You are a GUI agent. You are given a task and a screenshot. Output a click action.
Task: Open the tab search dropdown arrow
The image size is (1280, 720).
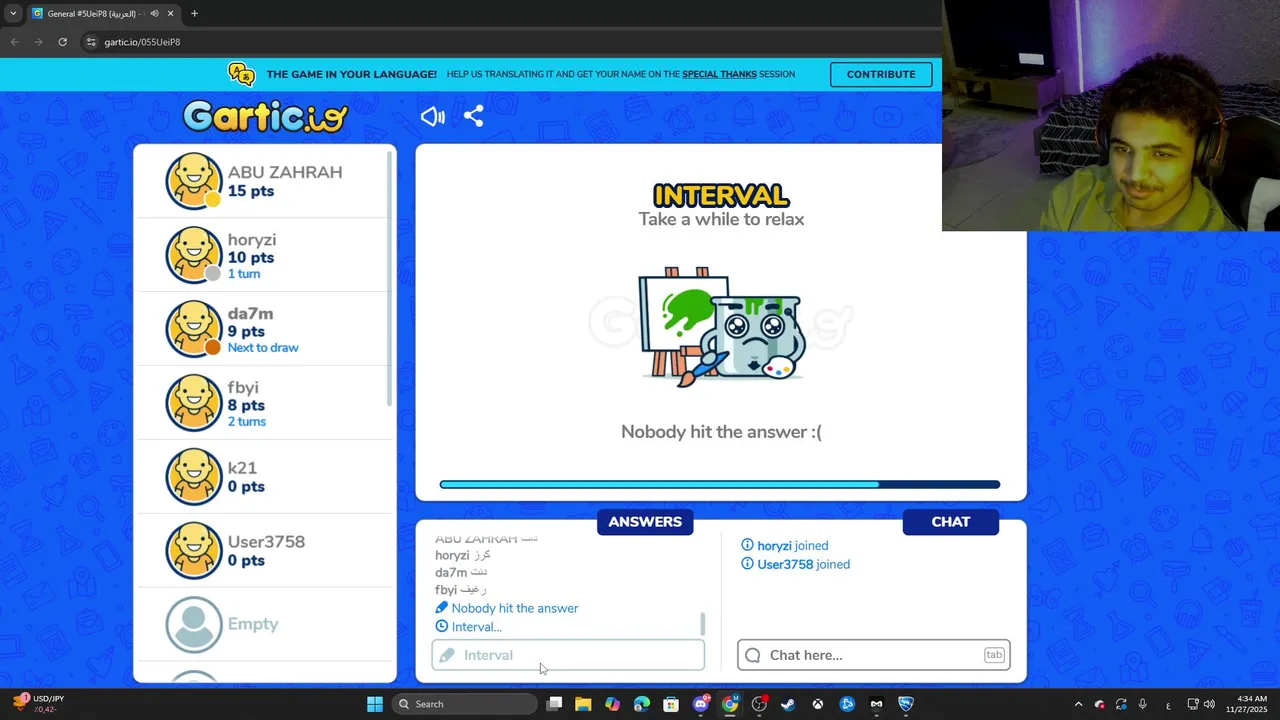(x=13, y=14)
